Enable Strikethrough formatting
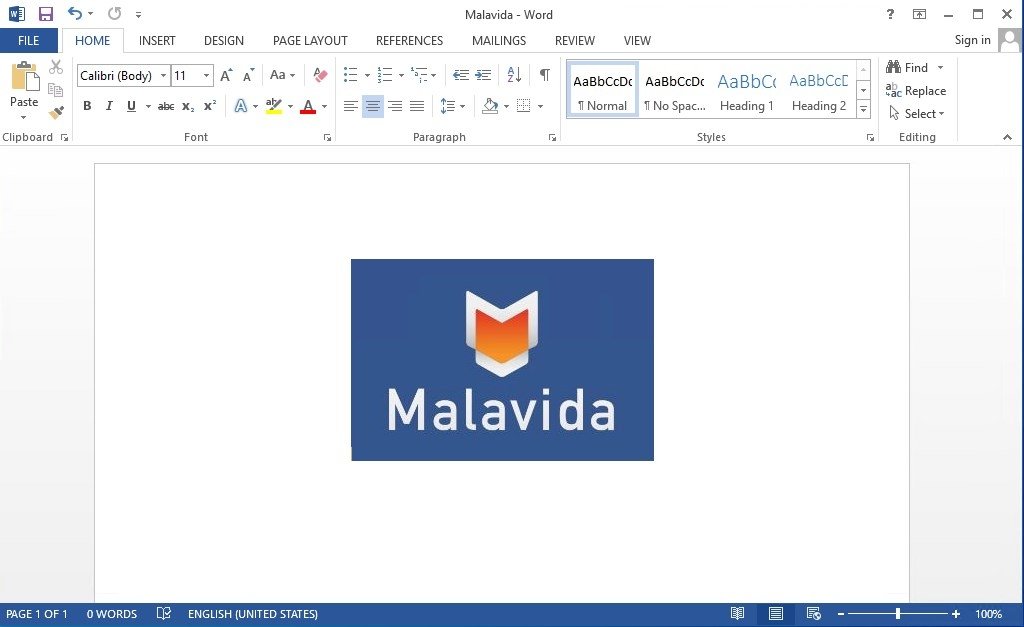The height and width of the screenshot is (627, 1024). [x=164, y=106]
